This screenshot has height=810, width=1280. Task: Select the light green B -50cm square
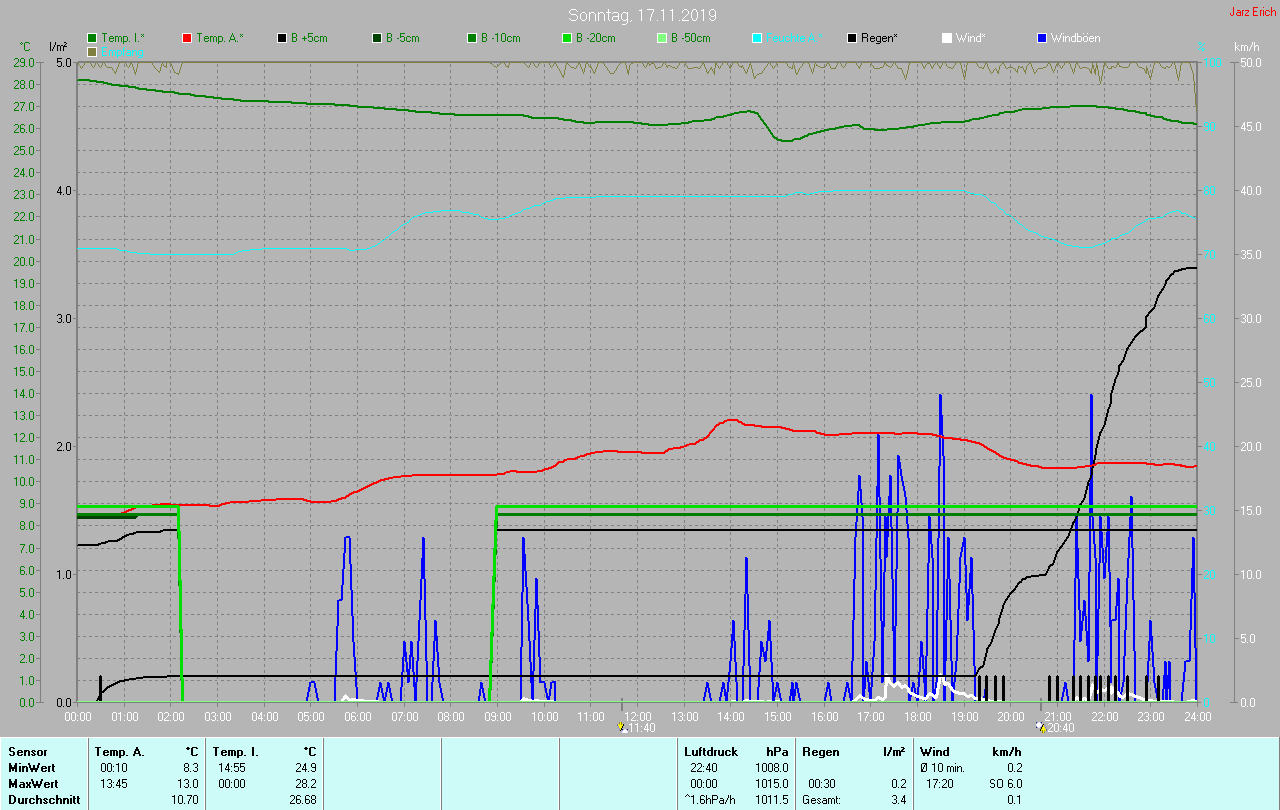pos(661,38)
